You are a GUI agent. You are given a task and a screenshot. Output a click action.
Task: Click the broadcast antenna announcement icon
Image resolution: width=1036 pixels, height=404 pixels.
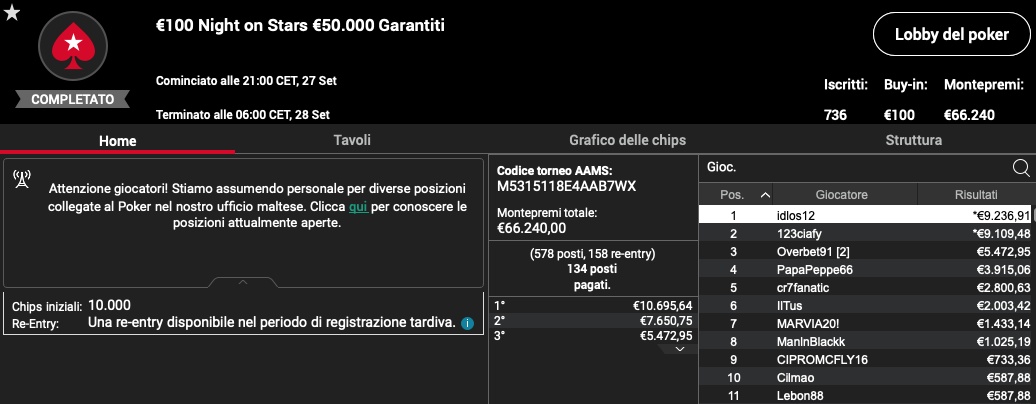tap(22, 179)
